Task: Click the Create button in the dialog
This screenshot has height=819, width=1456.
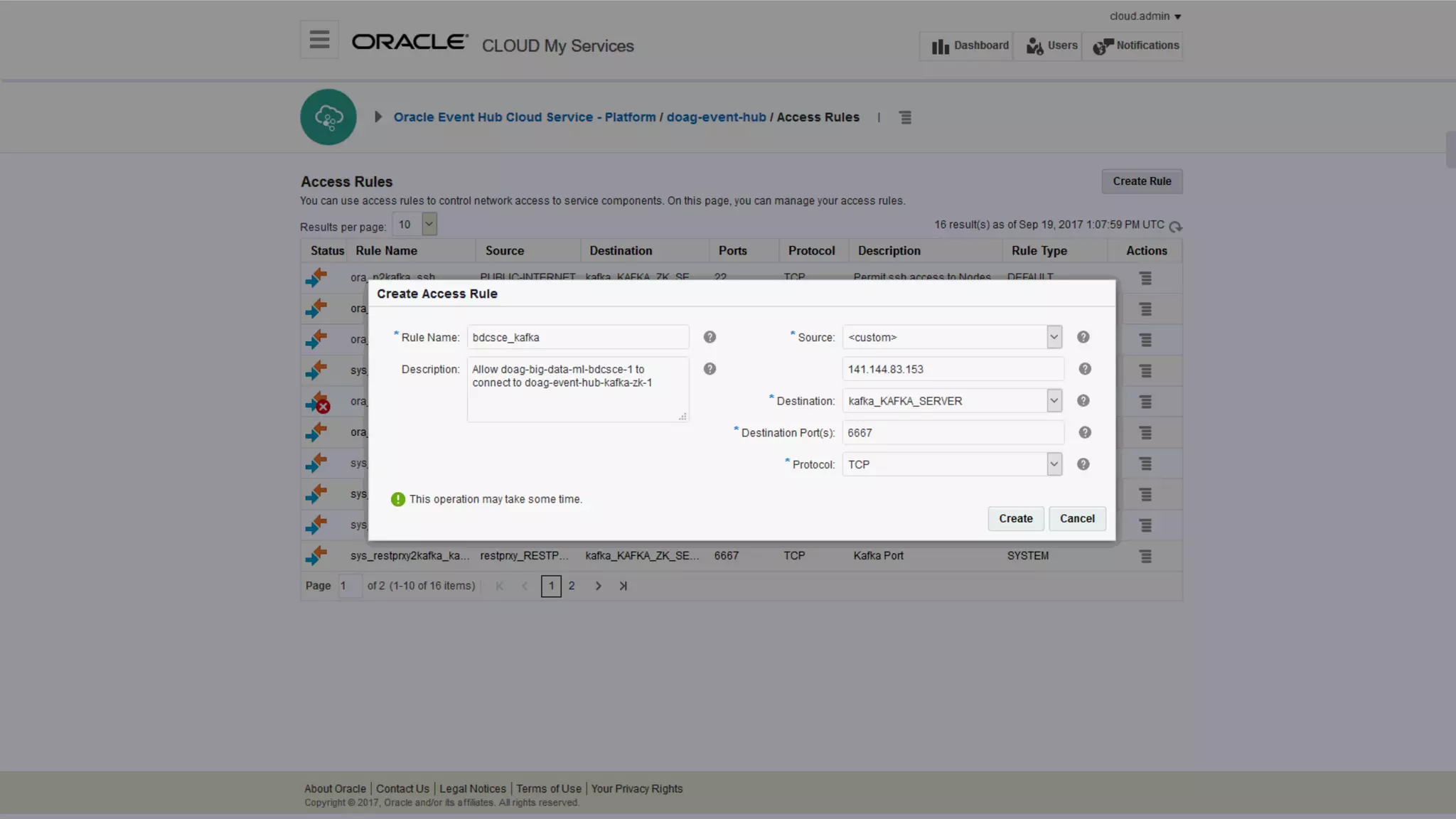Action: coord(1015,518)
